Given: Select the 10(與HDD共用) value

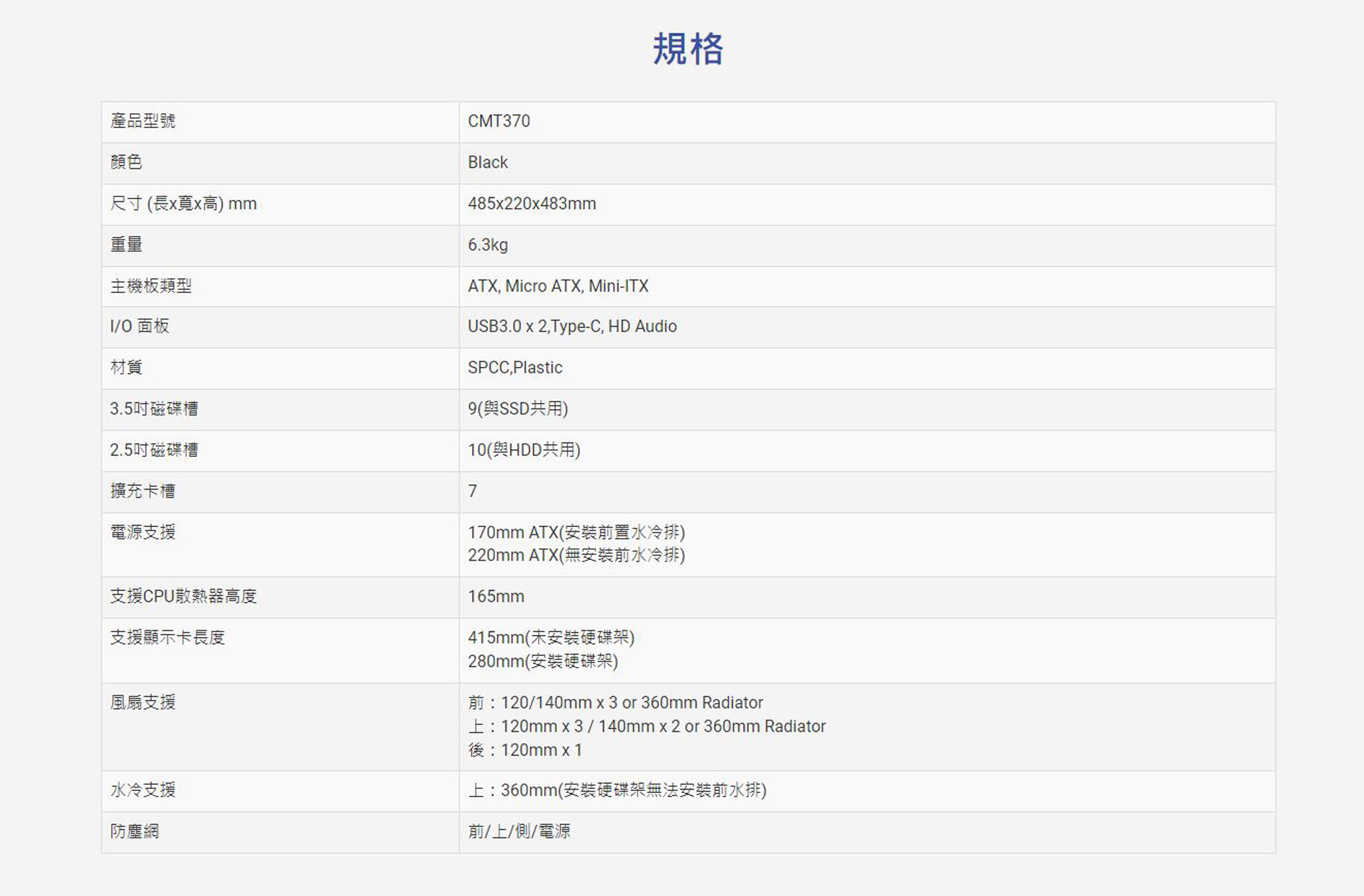Looking at the screenshot, I should 524,450.
